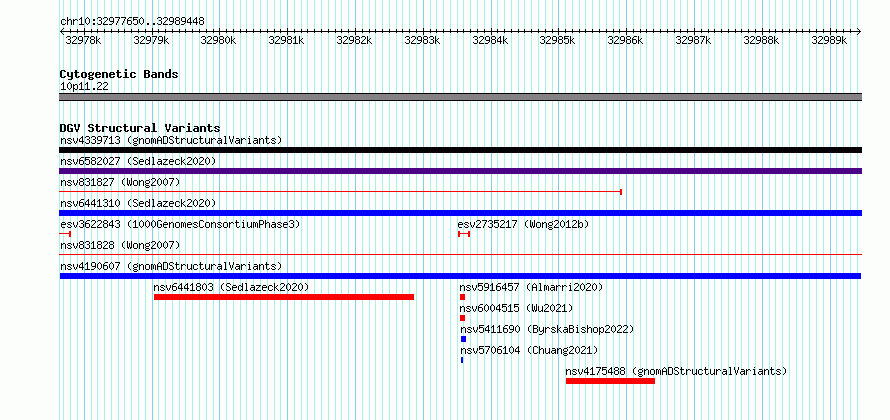890x420 pixels.
Task: Select the purple nsv6582027 variant bar
Action: pos(460,171)
